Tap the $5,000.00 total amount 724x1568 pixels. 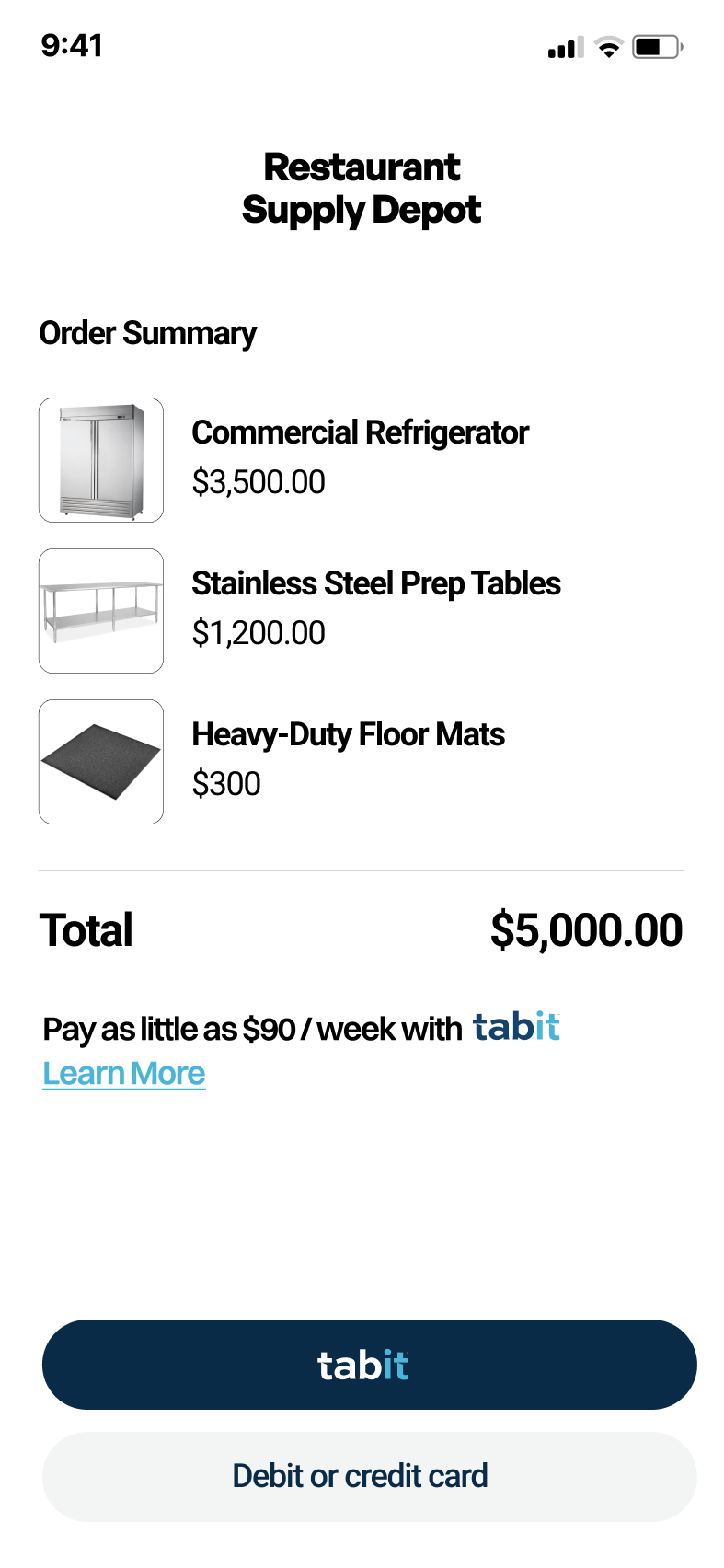[x=586, y=929]
